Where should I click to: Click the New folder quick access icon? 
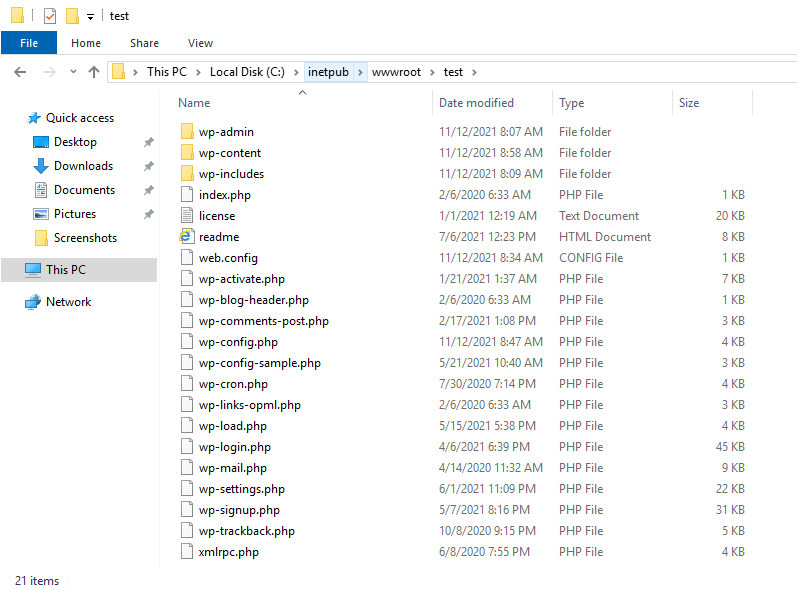coord(72,16)
